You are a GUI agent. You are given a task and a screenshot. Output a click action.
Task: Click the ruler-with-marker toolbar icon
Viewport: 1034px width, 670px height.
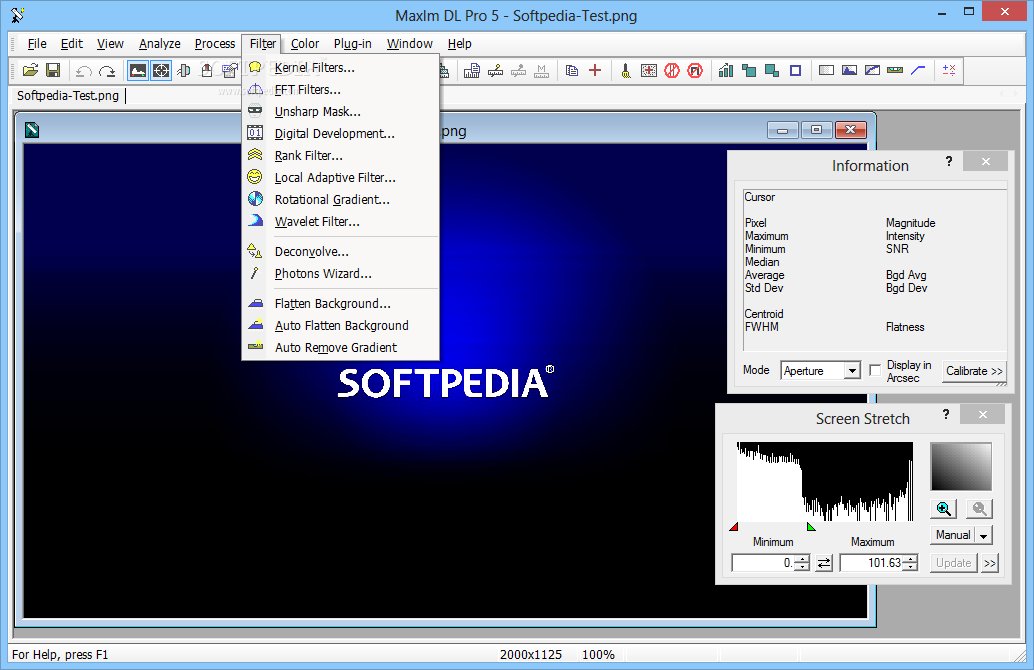pos(495,71)
